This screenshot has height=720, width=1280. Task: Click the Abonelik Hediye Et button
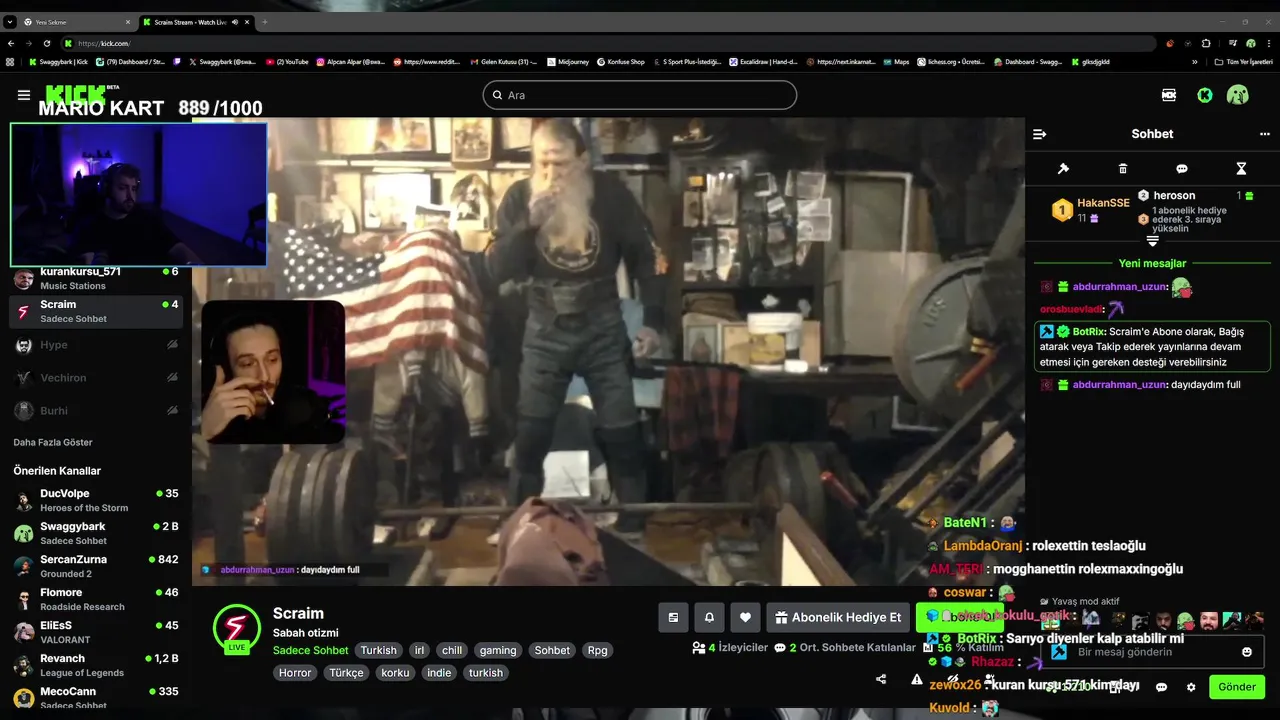pos(838,618)
